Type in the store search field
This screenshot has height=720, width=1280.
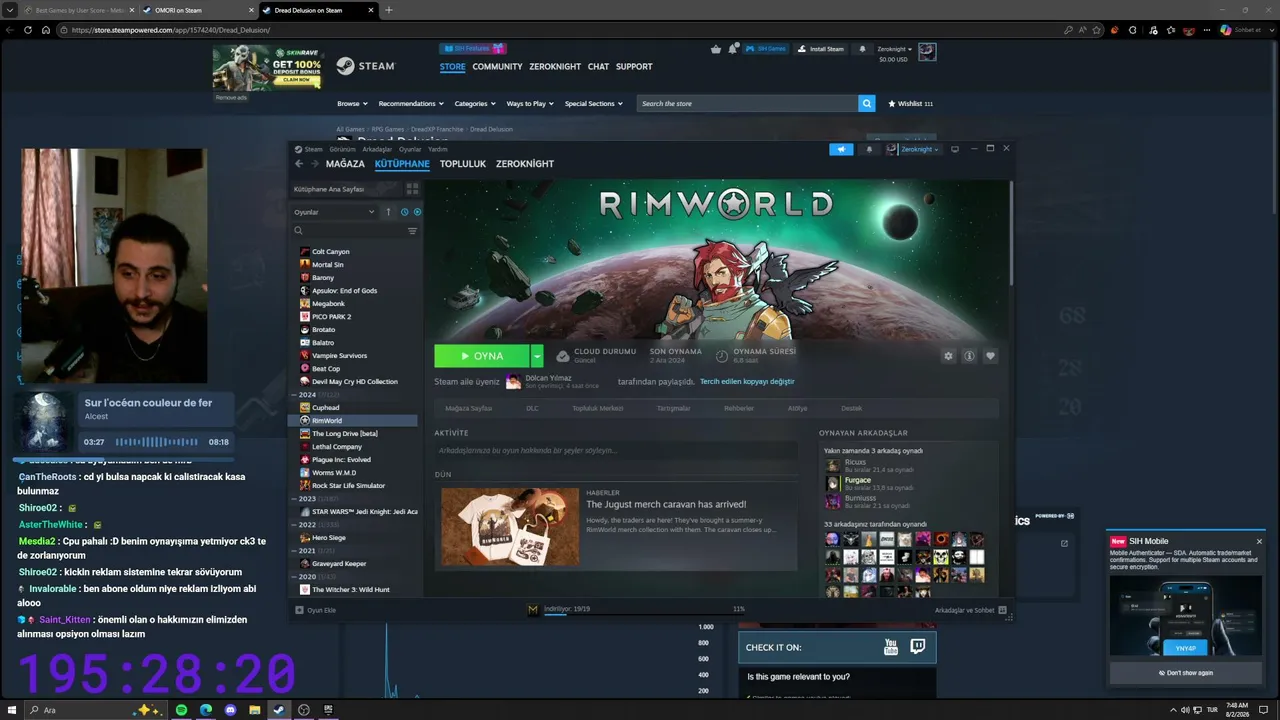pyautogui.click(x=748, y=104)
